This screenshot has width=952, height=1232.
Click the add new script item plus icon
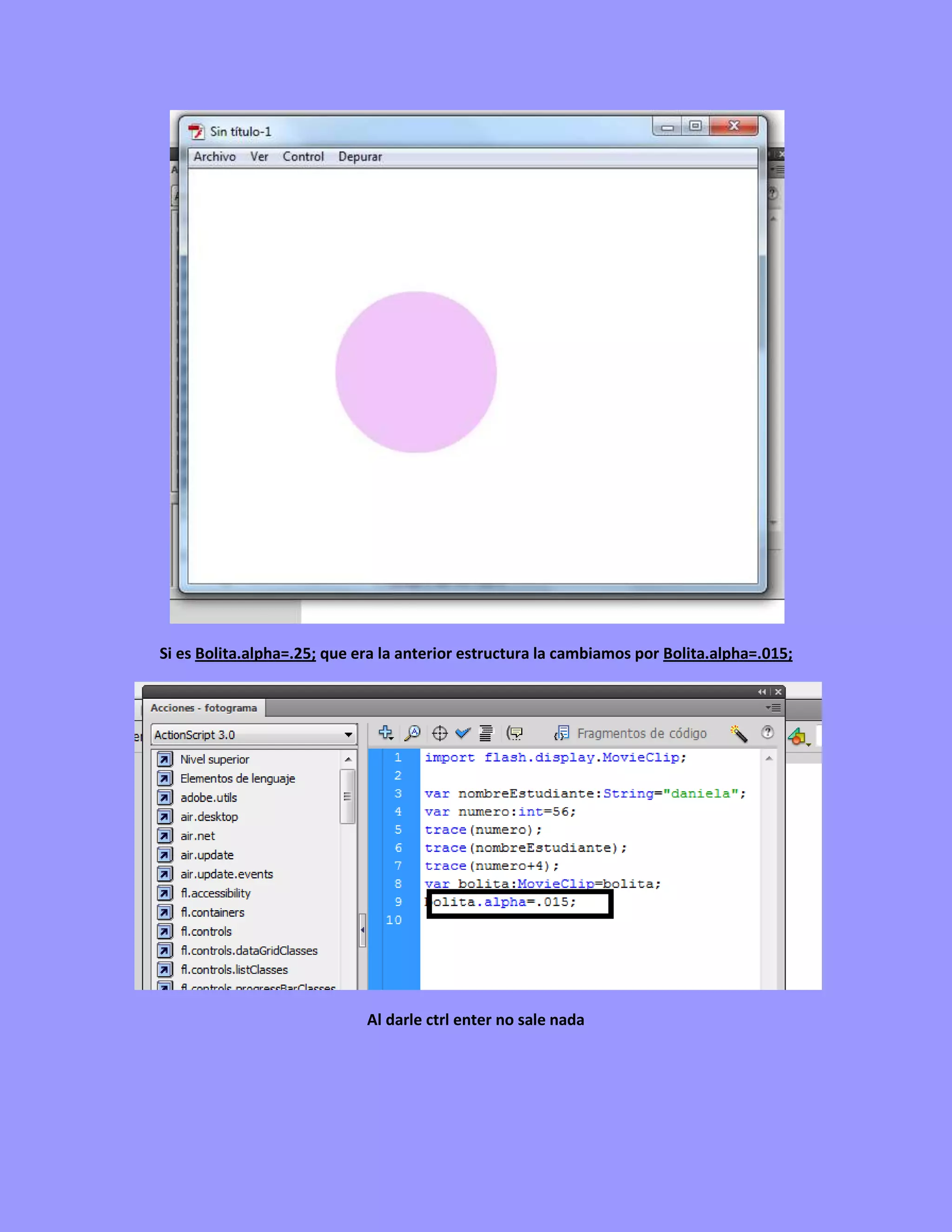pos(386,733)
